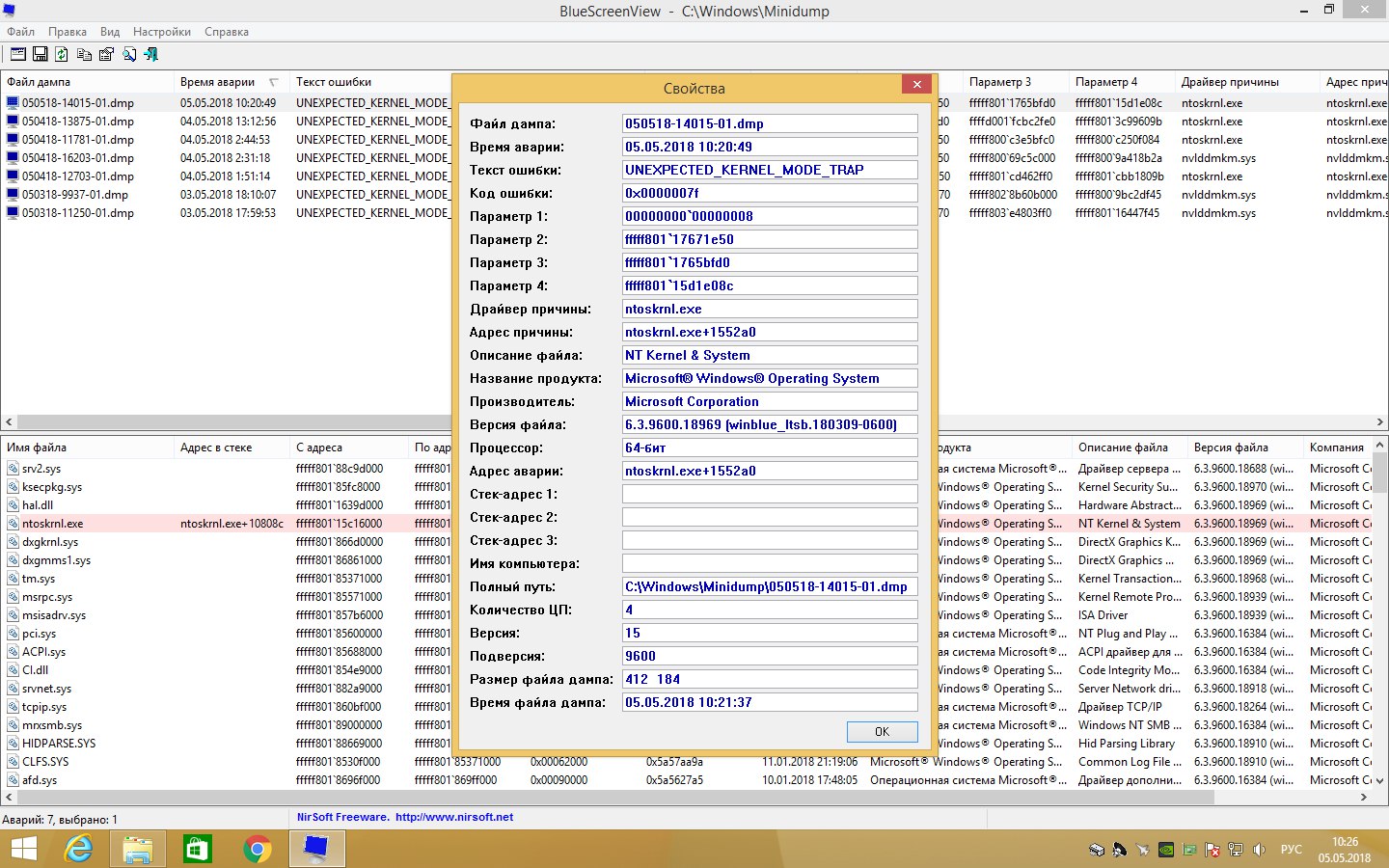Viewport: 1389px width, 868px height.
Task: Sort by the Время аварии column header
Action: pos(218,82)
